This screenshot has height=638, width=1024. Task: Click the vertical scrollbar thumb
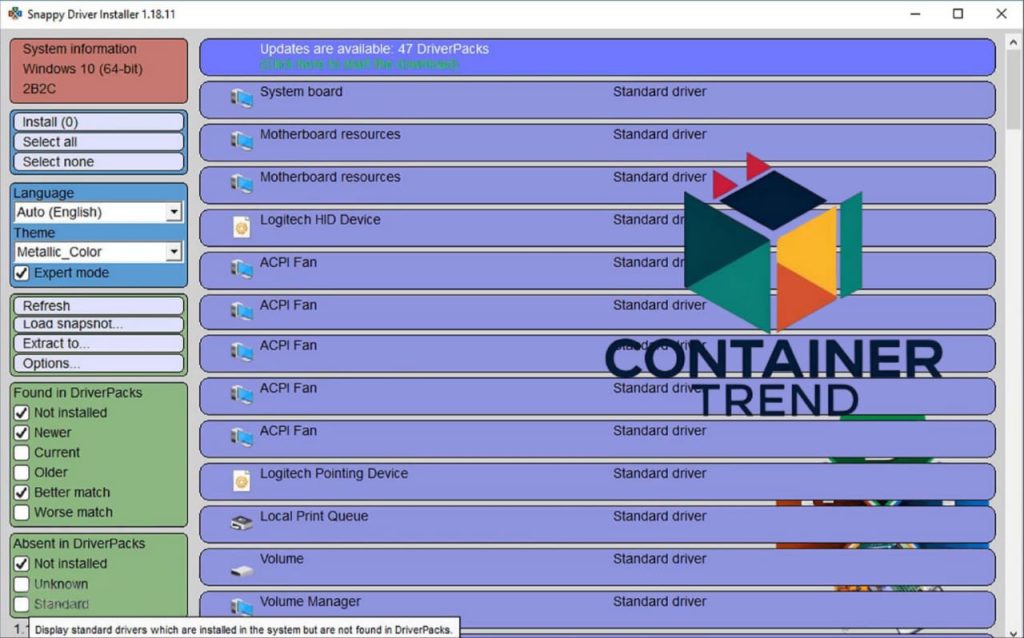[1014, 89]
